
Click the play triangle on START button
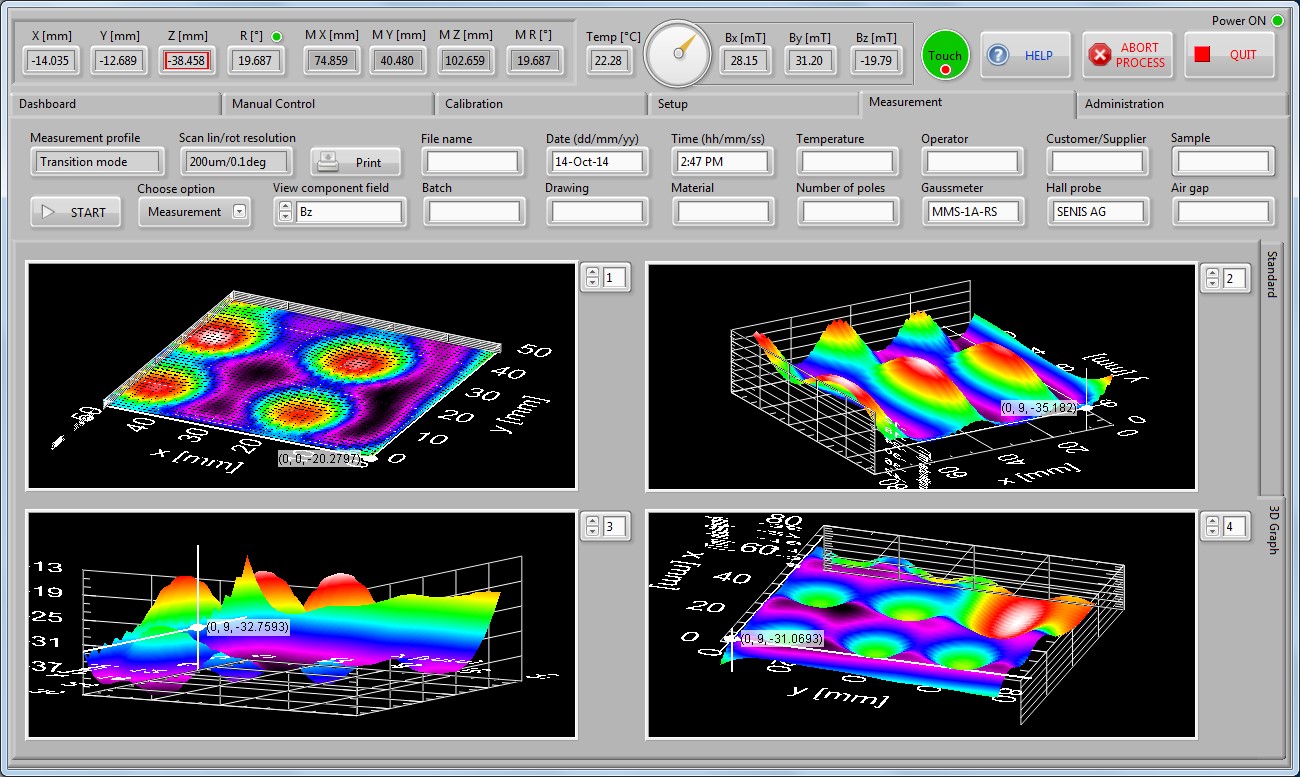[x=48, y=212]
